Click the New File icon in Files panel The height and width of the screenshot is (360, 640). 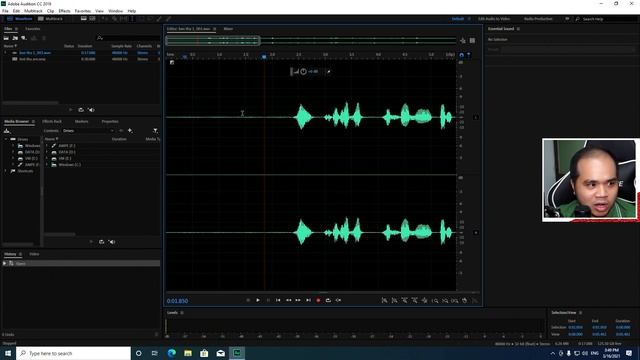(24, 38)
